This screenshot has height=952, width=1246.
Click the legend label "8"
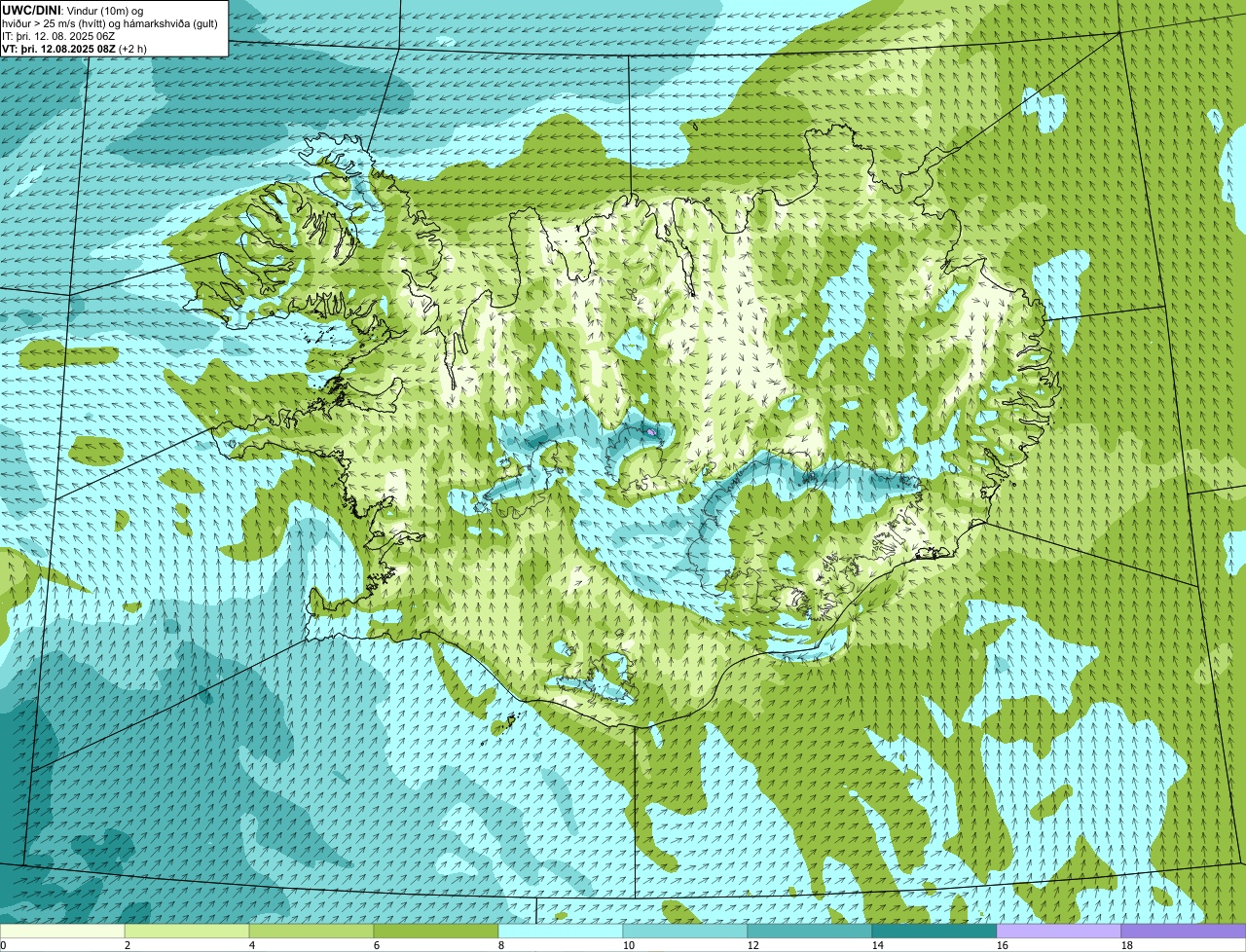point(501,945)
